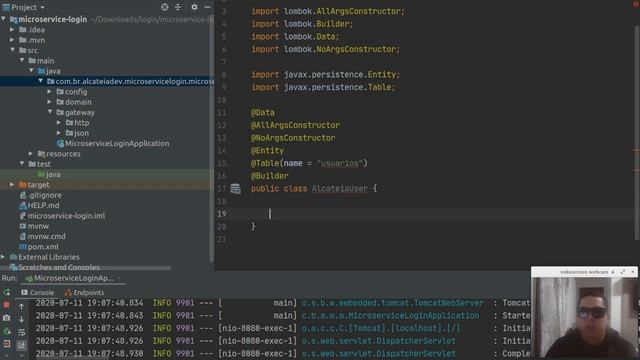The image size is (640, 360).
Task: Select the .gitignore file
Action: (44, 195)
